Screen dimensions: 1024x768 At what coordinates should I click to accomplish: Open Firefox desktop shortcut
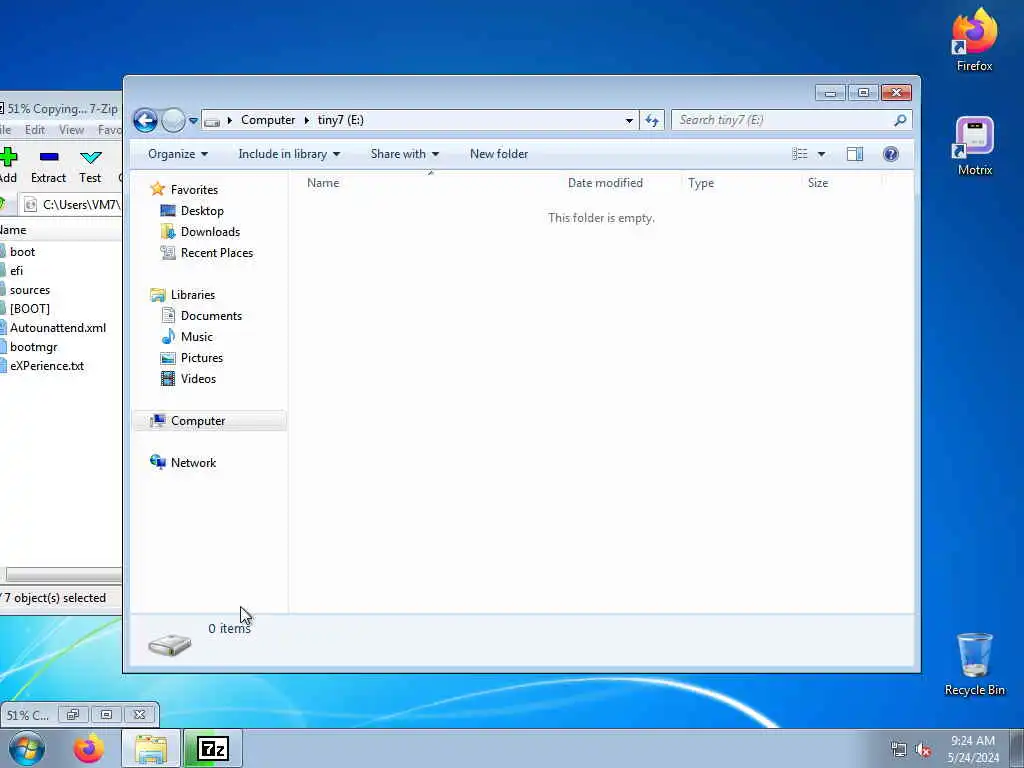coord(974,40)
